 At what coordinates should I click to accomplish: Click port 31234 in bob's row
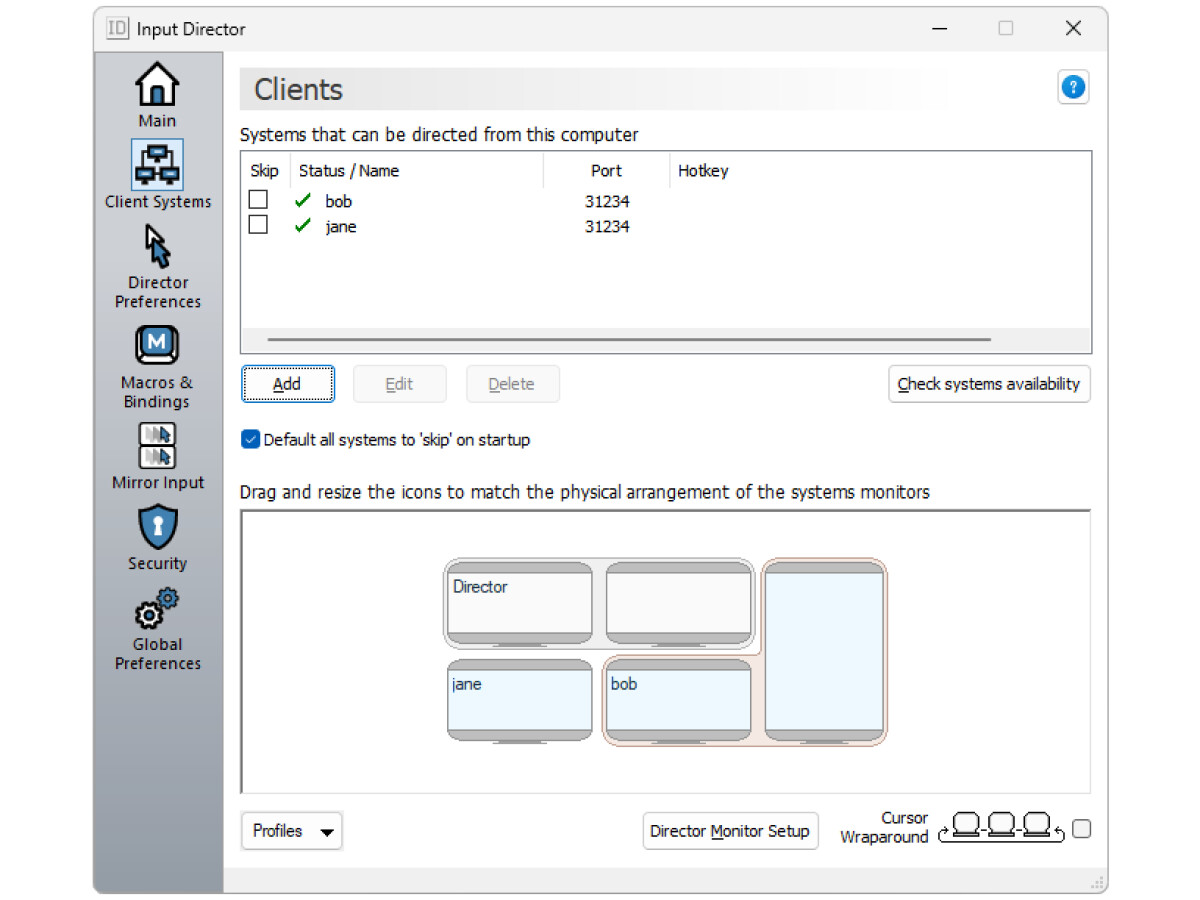[x=607, y=201]
